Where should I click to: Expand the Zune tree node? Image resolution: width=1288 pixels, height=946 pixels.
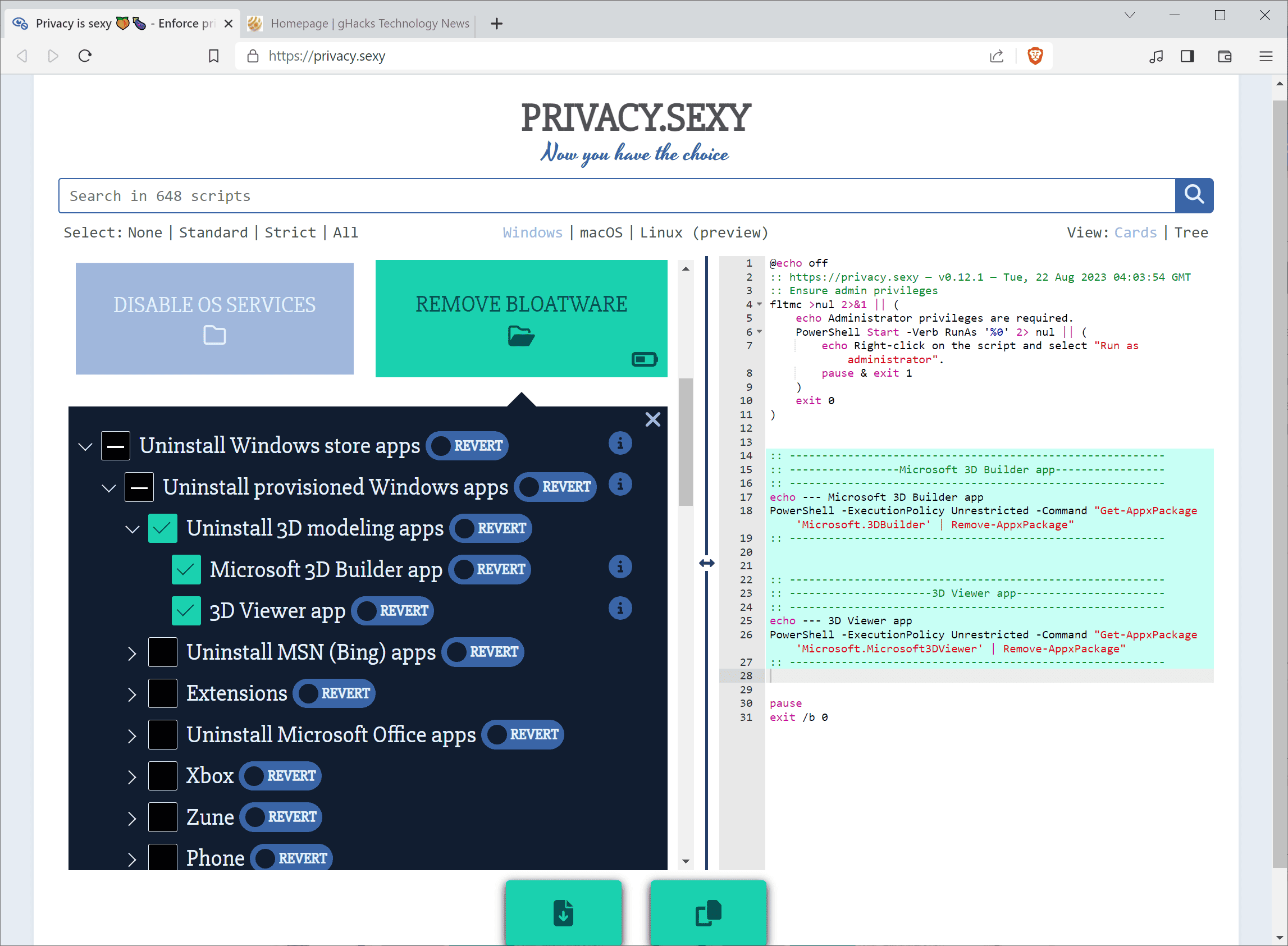pyautogui.click(x=132, y=818)
